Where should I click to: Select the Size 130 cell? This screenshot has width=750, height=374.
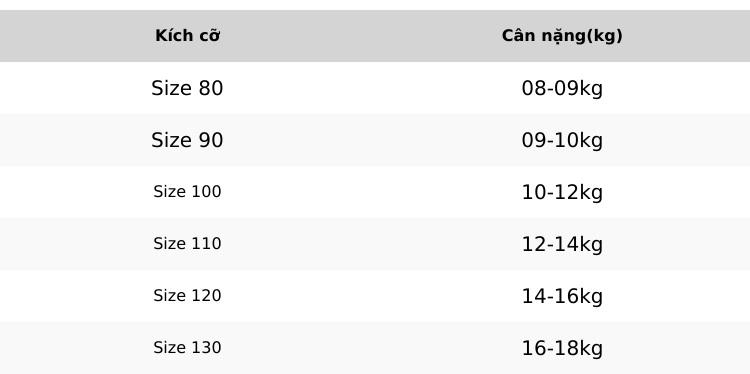pyautogui.click(x=187, y=348)
